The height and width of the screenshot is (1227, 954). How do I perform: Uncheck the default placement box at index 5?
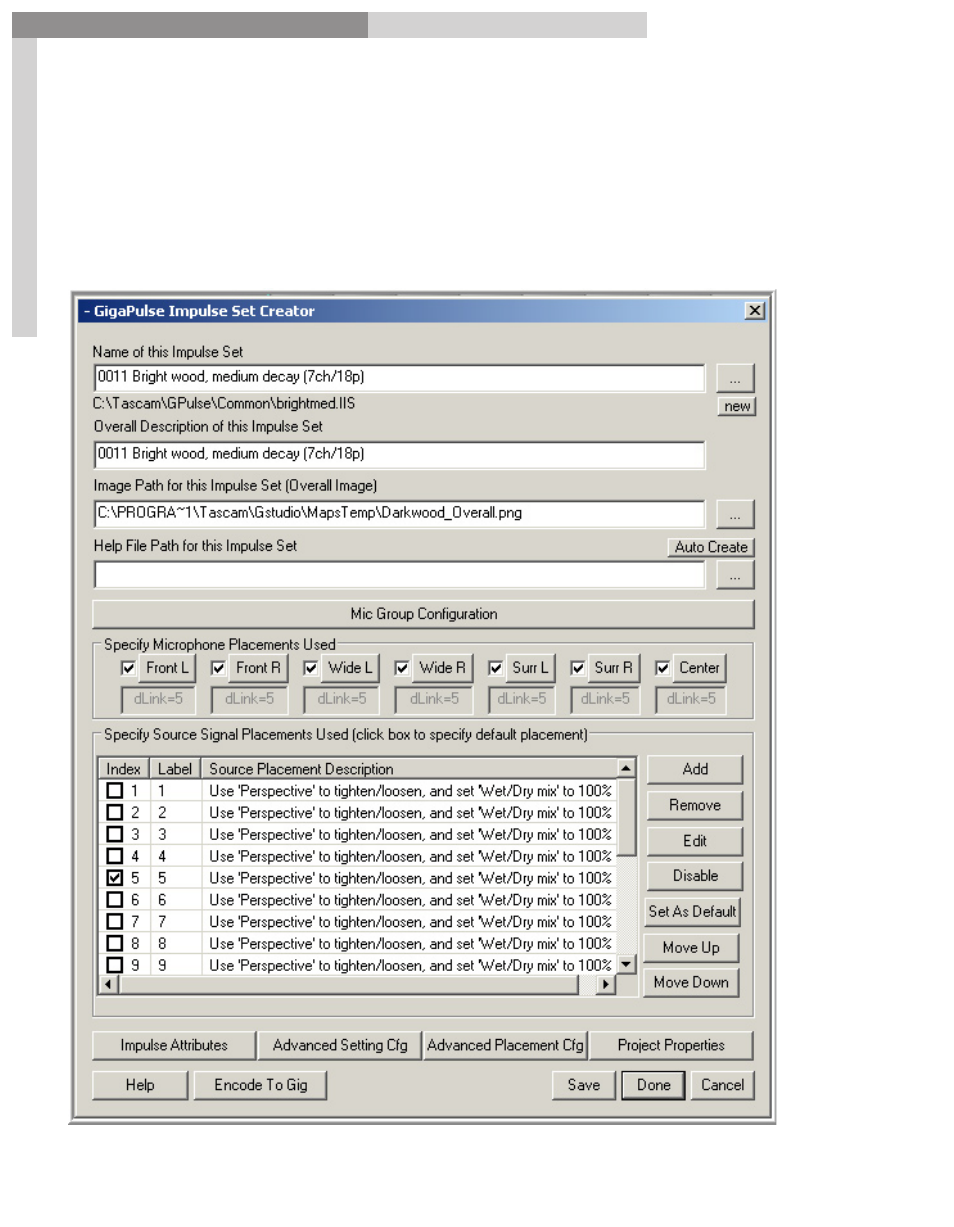(115, 878)
